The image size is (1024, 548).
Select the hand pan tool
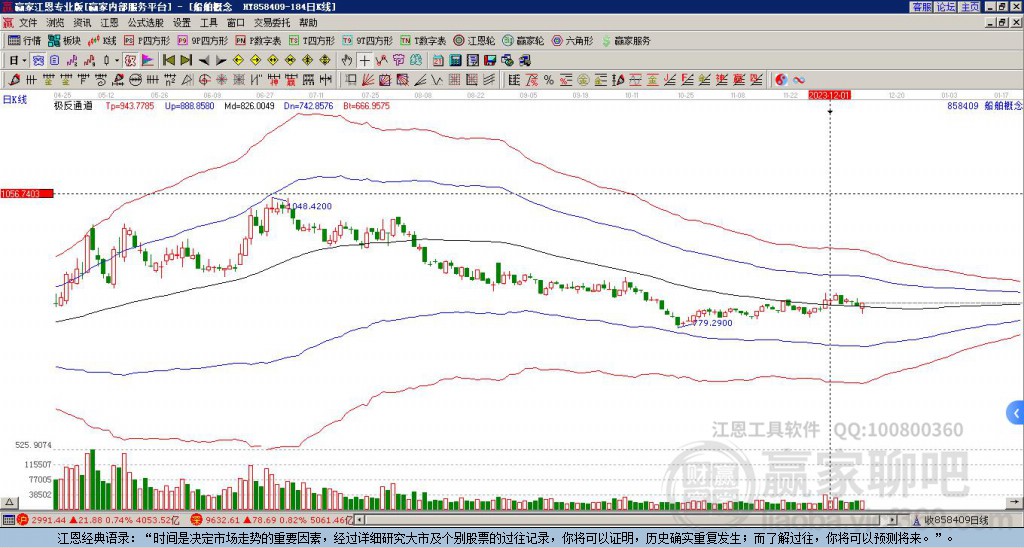(347, 61)
